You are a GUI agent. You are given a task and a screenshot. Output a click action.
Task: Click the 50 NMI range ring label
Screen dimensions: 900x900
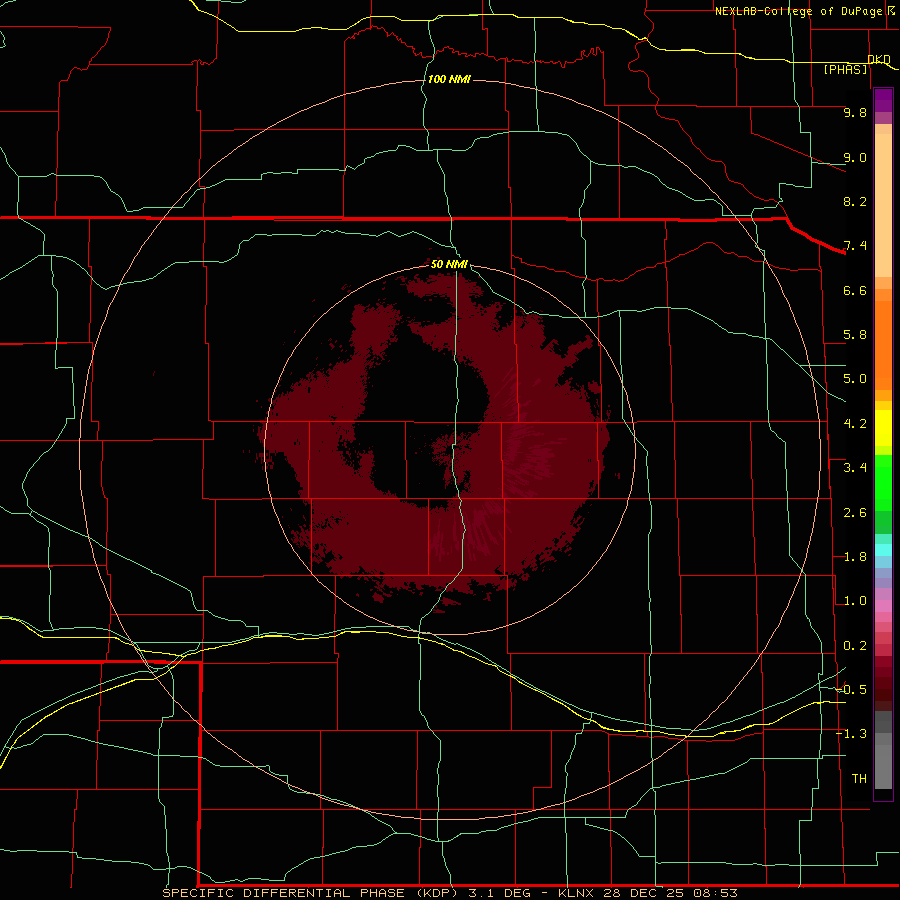[x=449, y=264]
